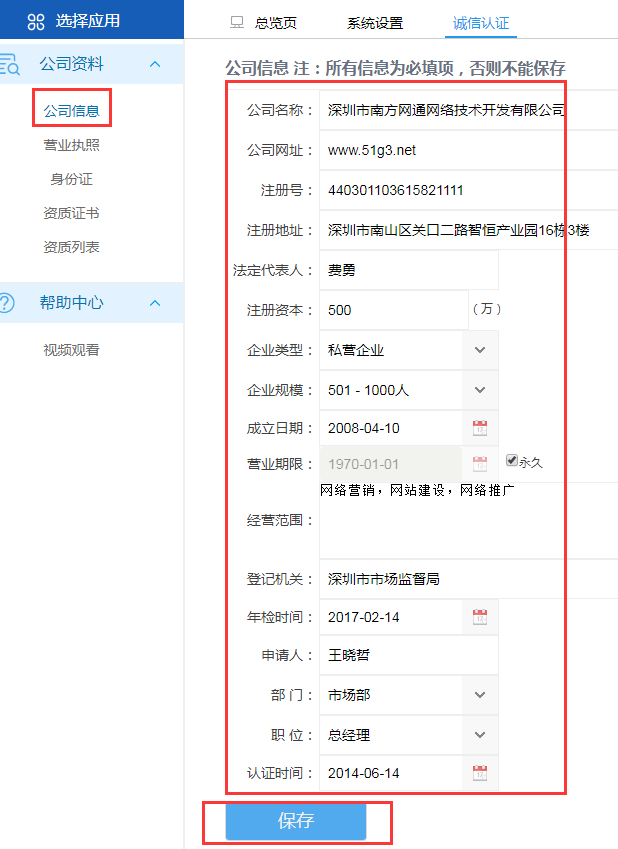
Task: Click the 法定代表人 input field
Action: click(409, 270)
